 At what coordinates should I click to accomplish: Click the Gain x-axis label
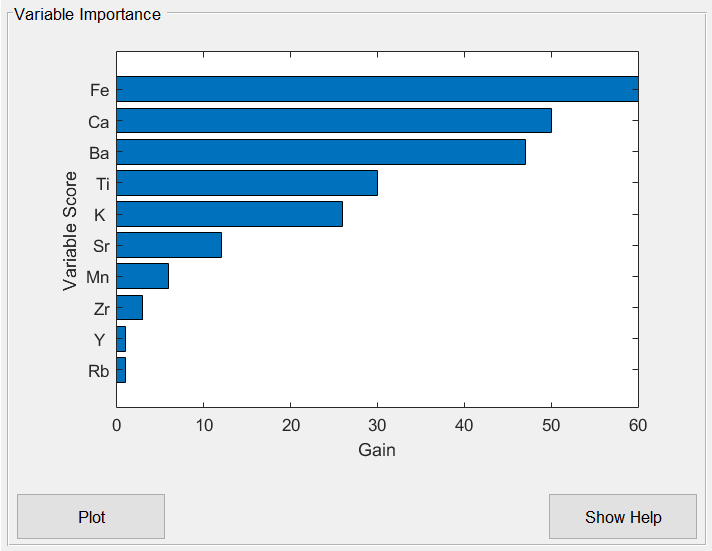pos(377,450)
